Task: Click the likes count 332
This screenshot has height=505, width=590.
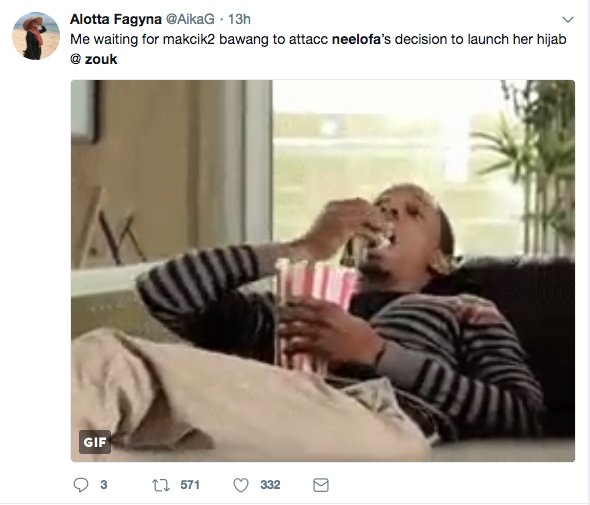Action: [x=270, y=485]
